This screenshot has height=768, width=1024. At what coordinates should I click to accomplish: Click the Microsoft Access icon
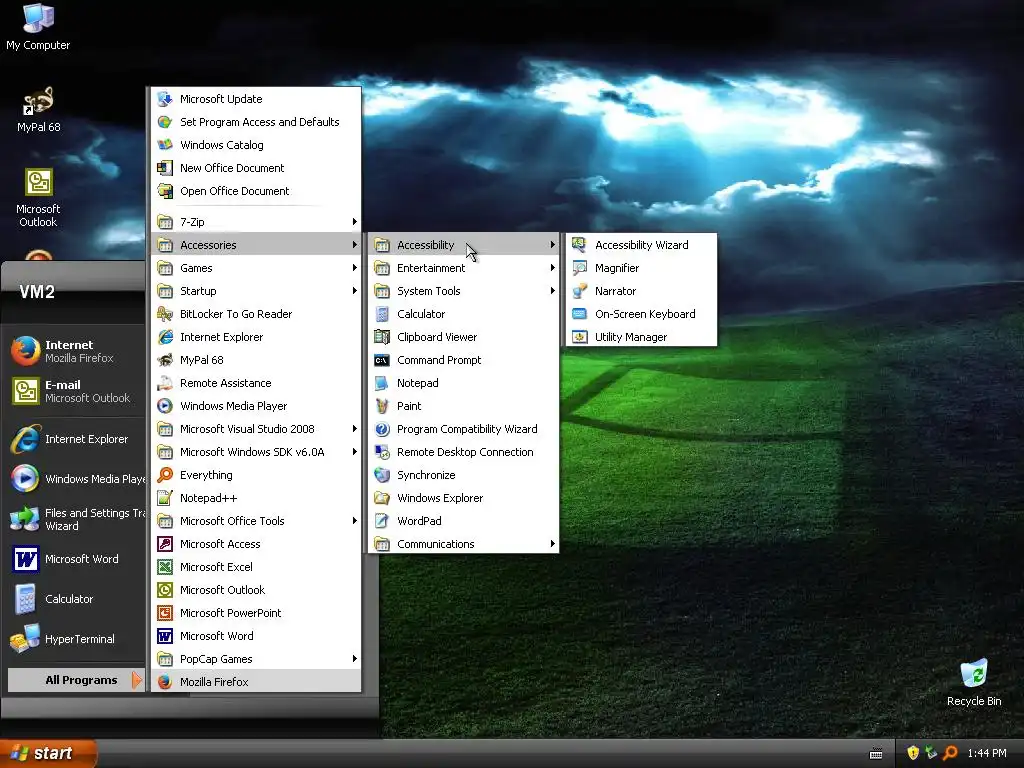[165, 544]
